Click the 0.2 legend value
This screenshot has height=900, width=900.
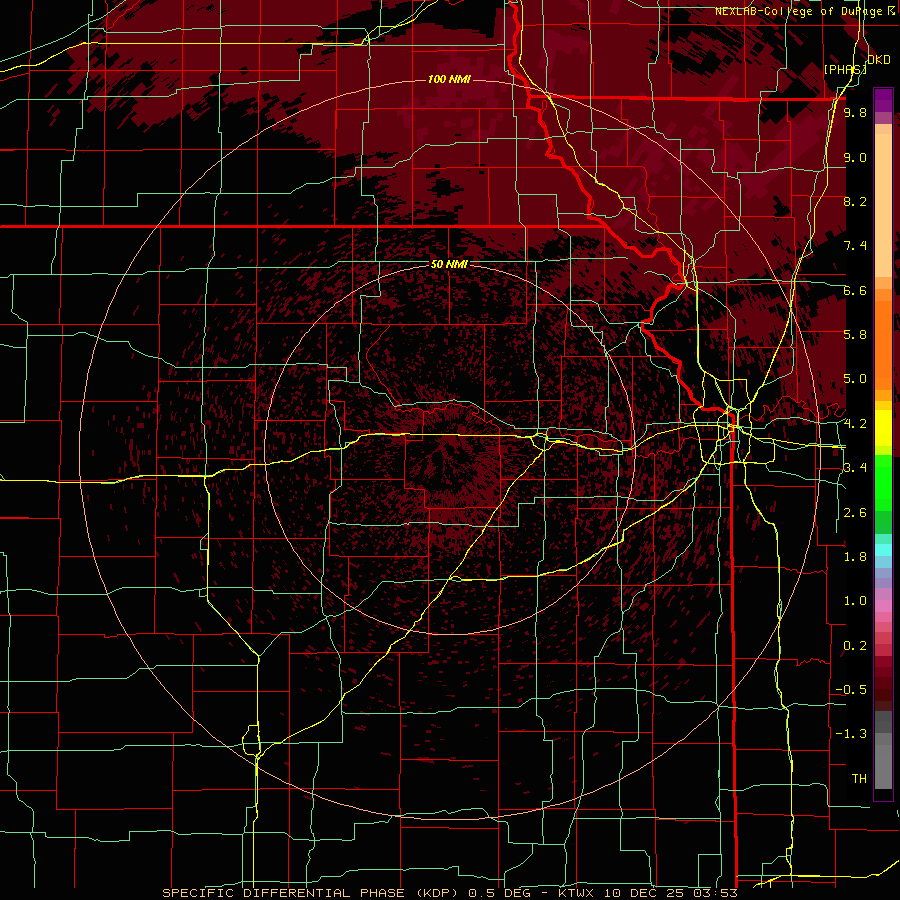[x=855, y=646]
